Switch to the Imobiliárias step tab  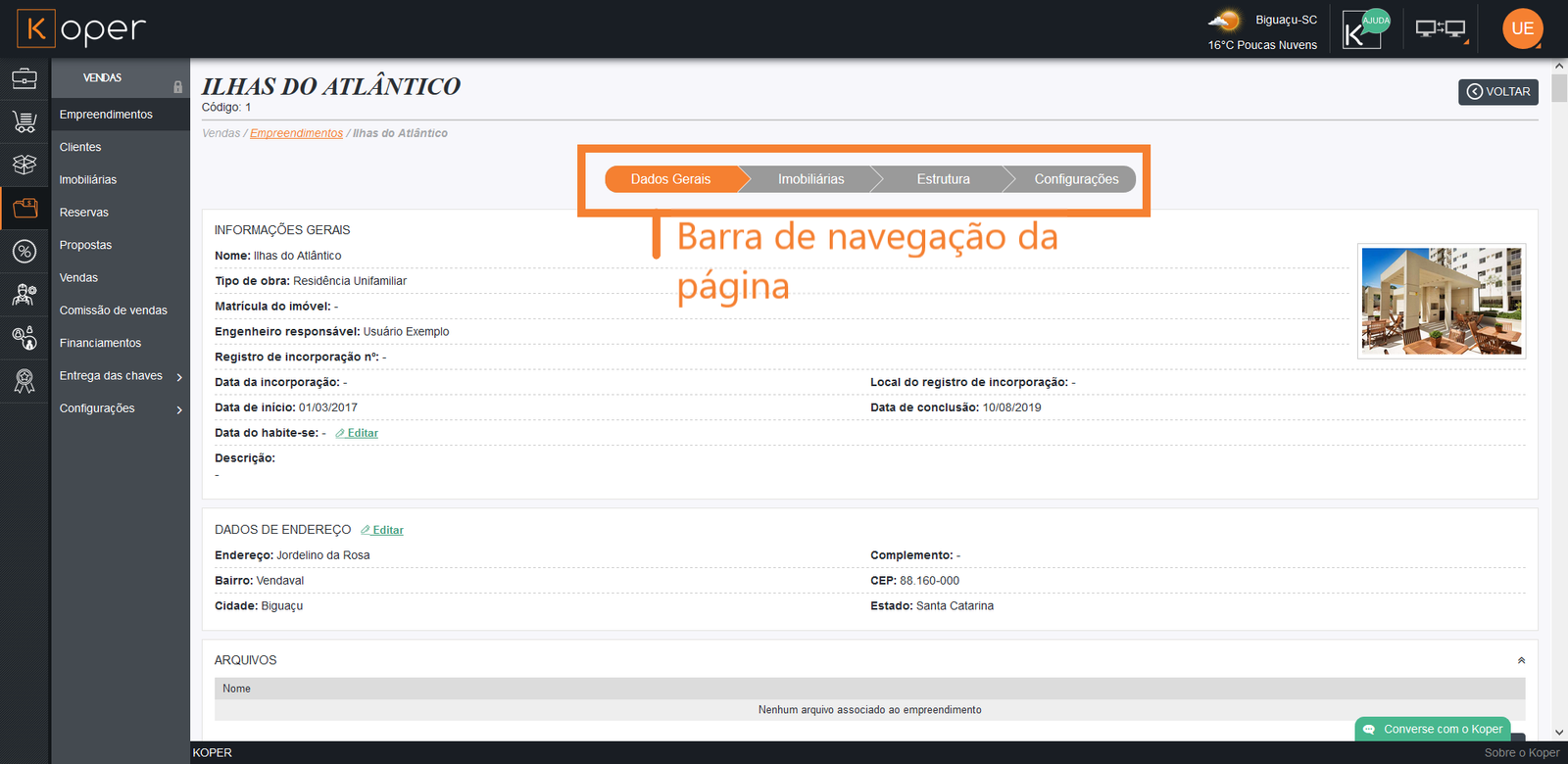click(810, 179)
